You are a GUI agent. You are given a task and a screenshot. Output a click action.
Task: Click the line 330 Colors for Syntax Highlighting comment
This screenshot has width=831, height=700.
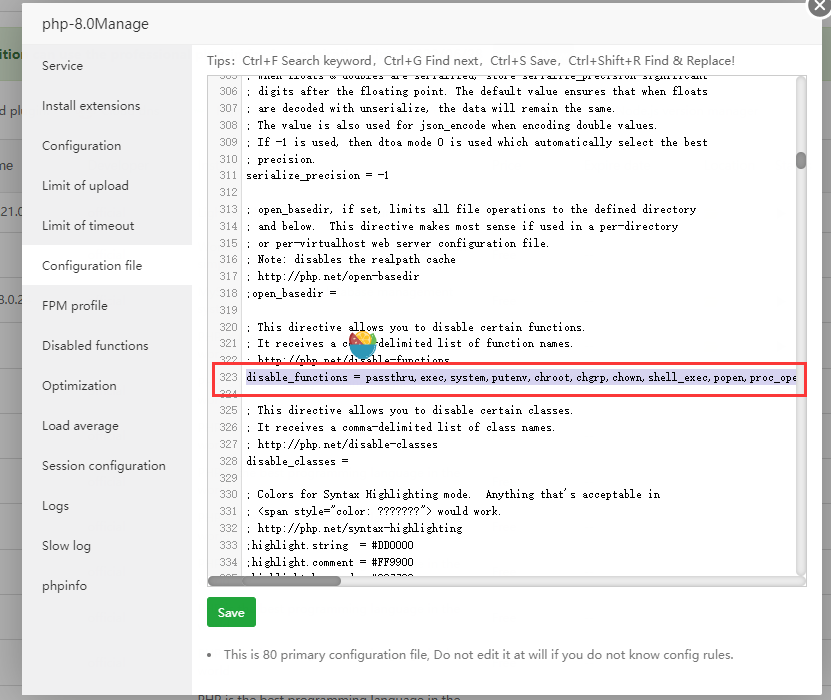(453, 494)
